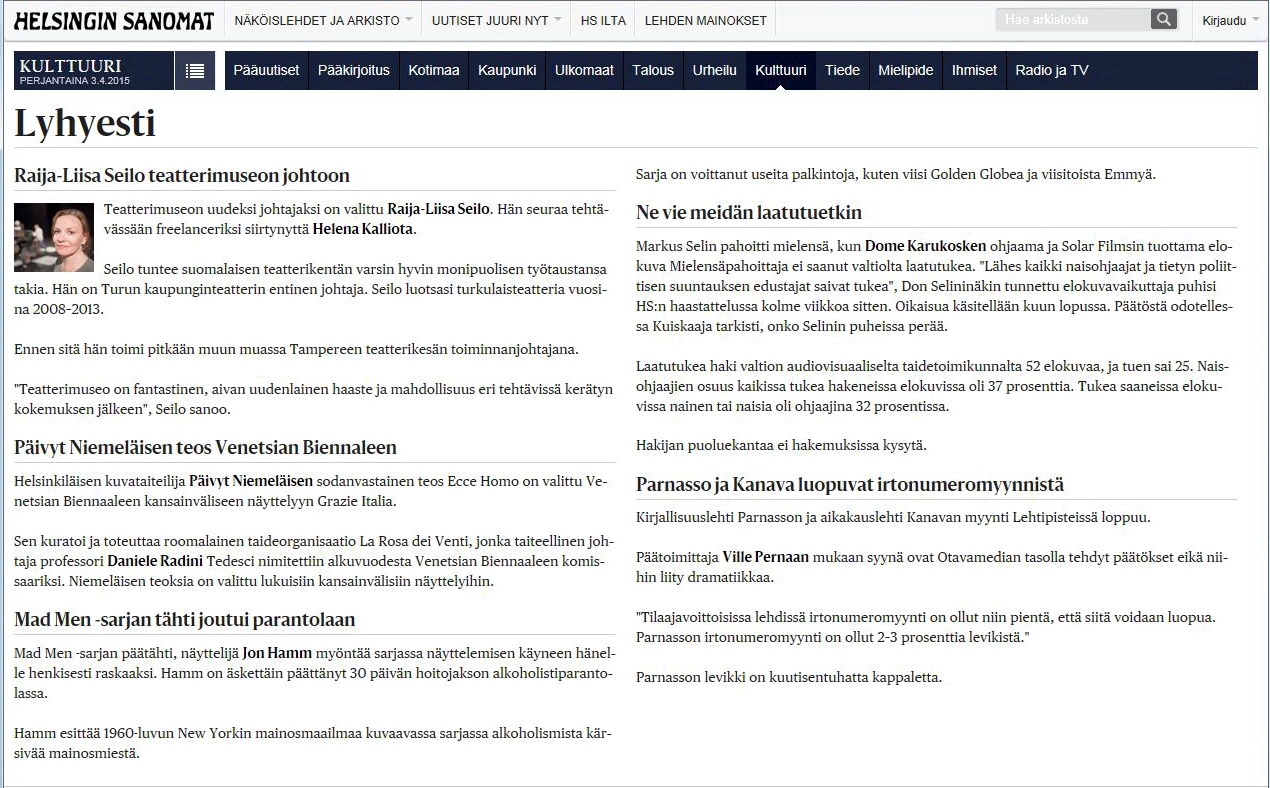The width and height of the screenshot is (1270, 788).
Task: Go to Tiede section
Action: [x=842, y=70]
